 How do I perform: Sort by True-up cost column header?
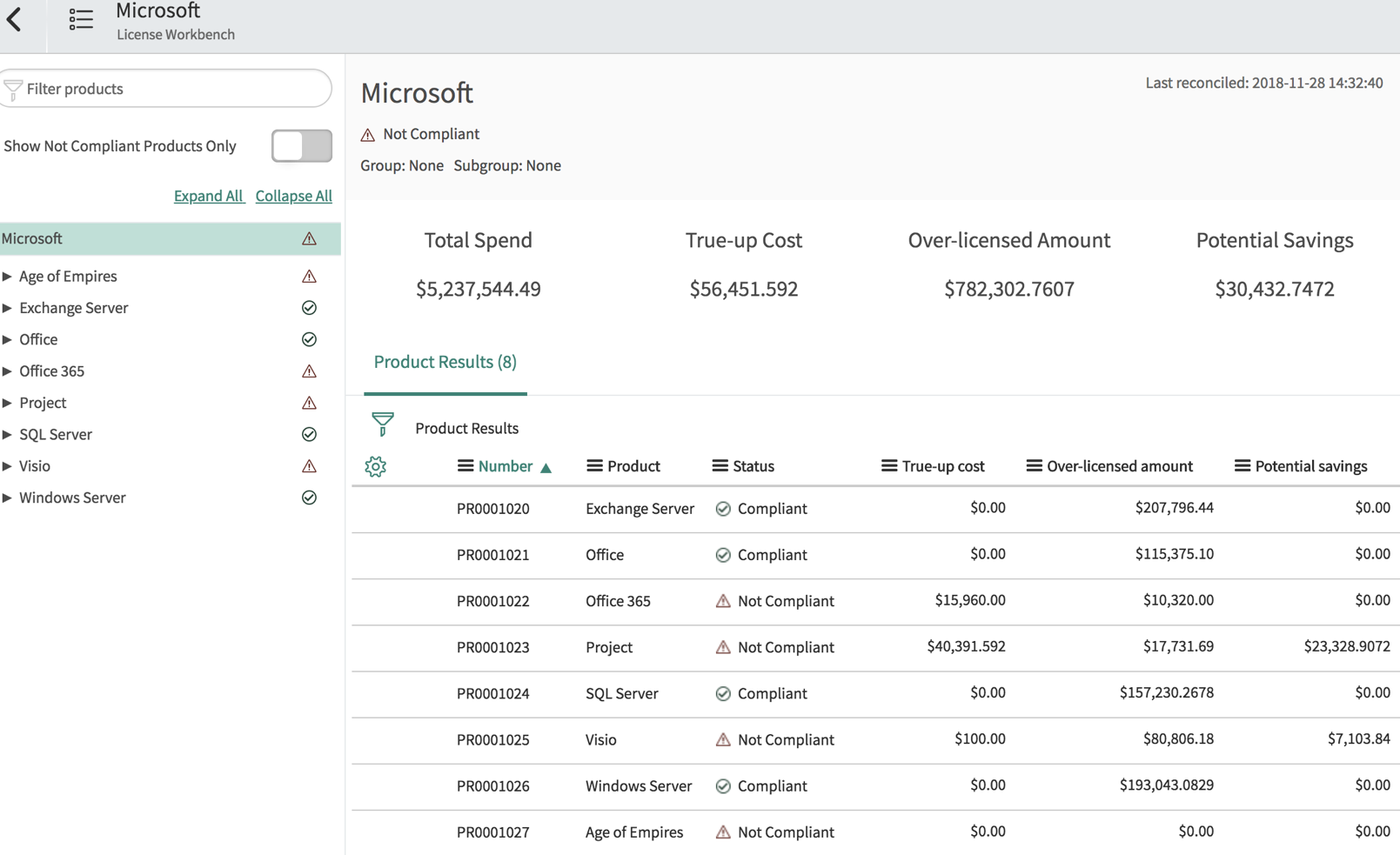click(x=943, y=466)
